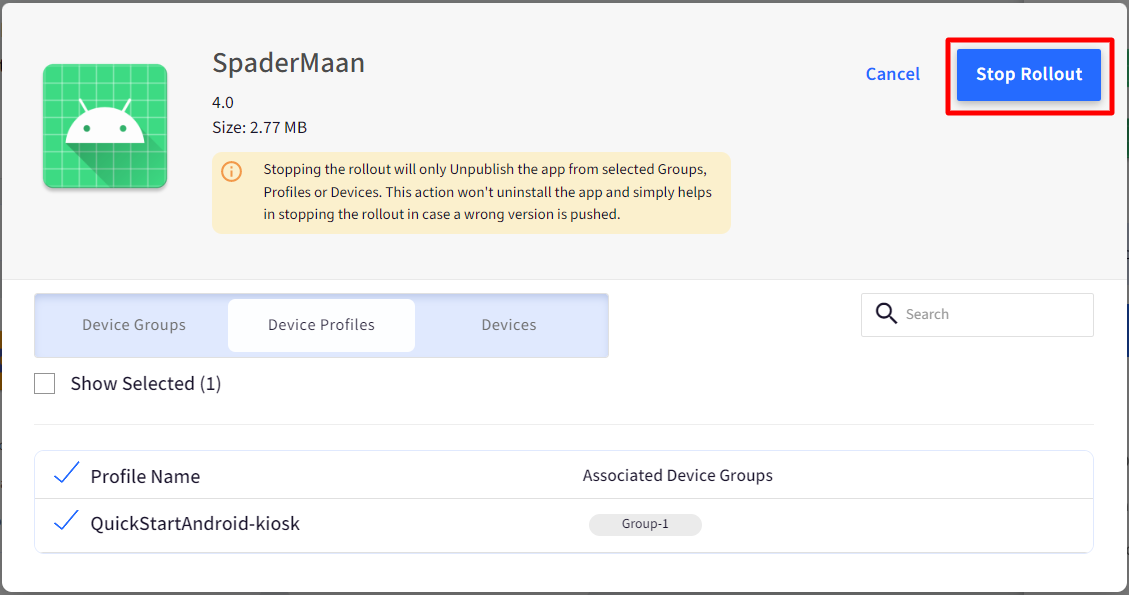1129x595 pixels.
Task: Click the Show Selected (1) label
Action: tap(145, 383)
